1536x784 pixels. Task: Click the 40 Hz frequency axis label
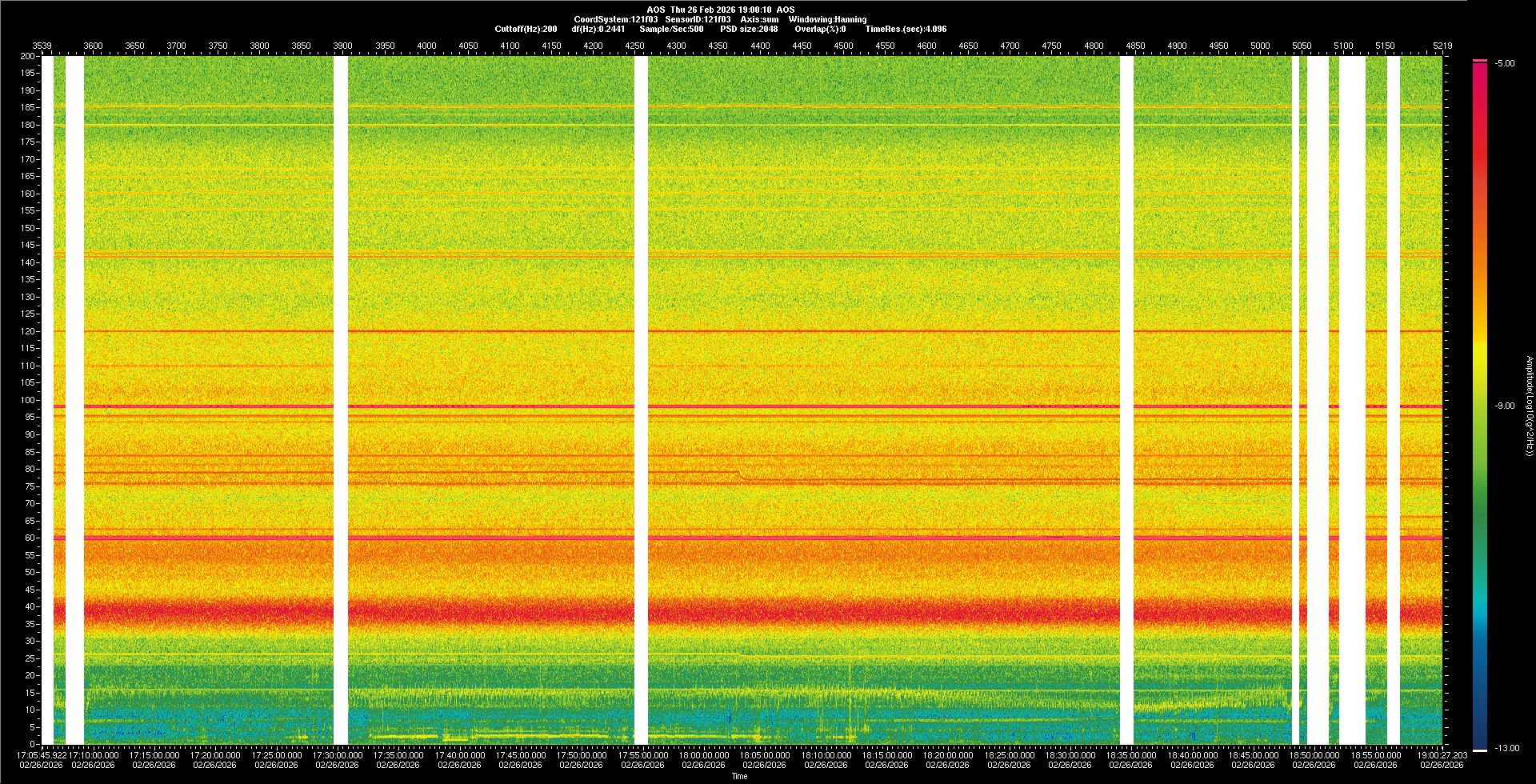[30, 606]
